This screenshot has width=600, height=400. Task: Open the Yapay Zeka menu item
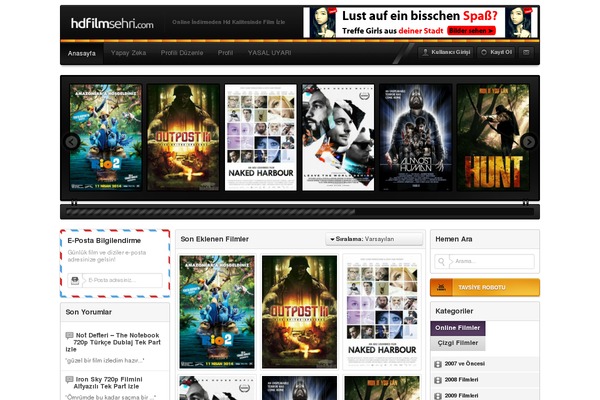click(x=128, y=53)
